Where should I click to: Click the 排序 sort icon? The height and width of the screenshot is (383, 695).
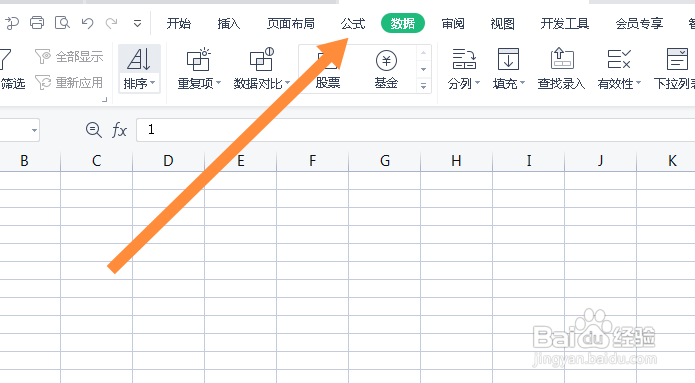point(139,59)
